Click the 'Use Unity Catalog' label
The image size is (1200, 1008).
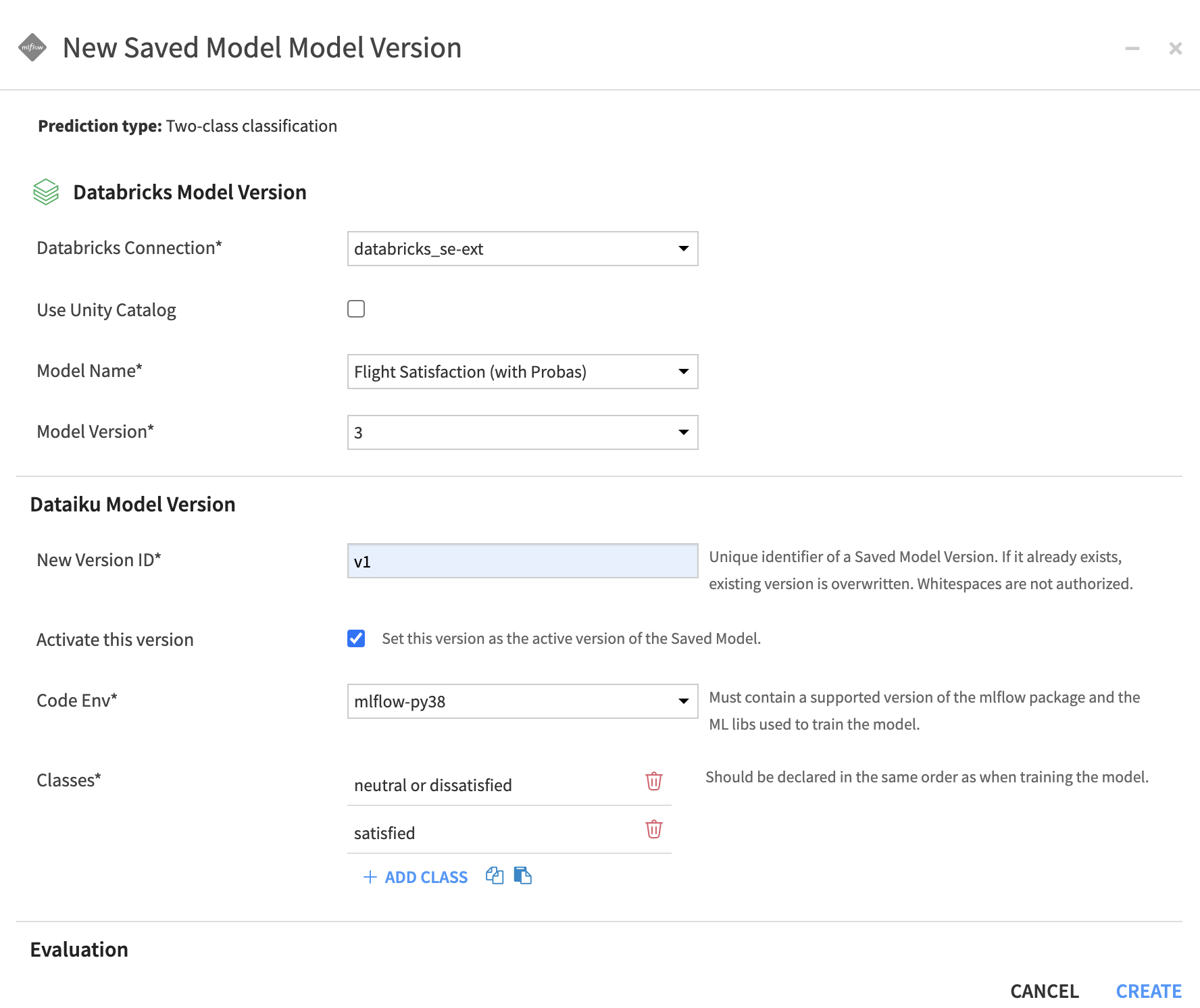(x=106, y=310)
